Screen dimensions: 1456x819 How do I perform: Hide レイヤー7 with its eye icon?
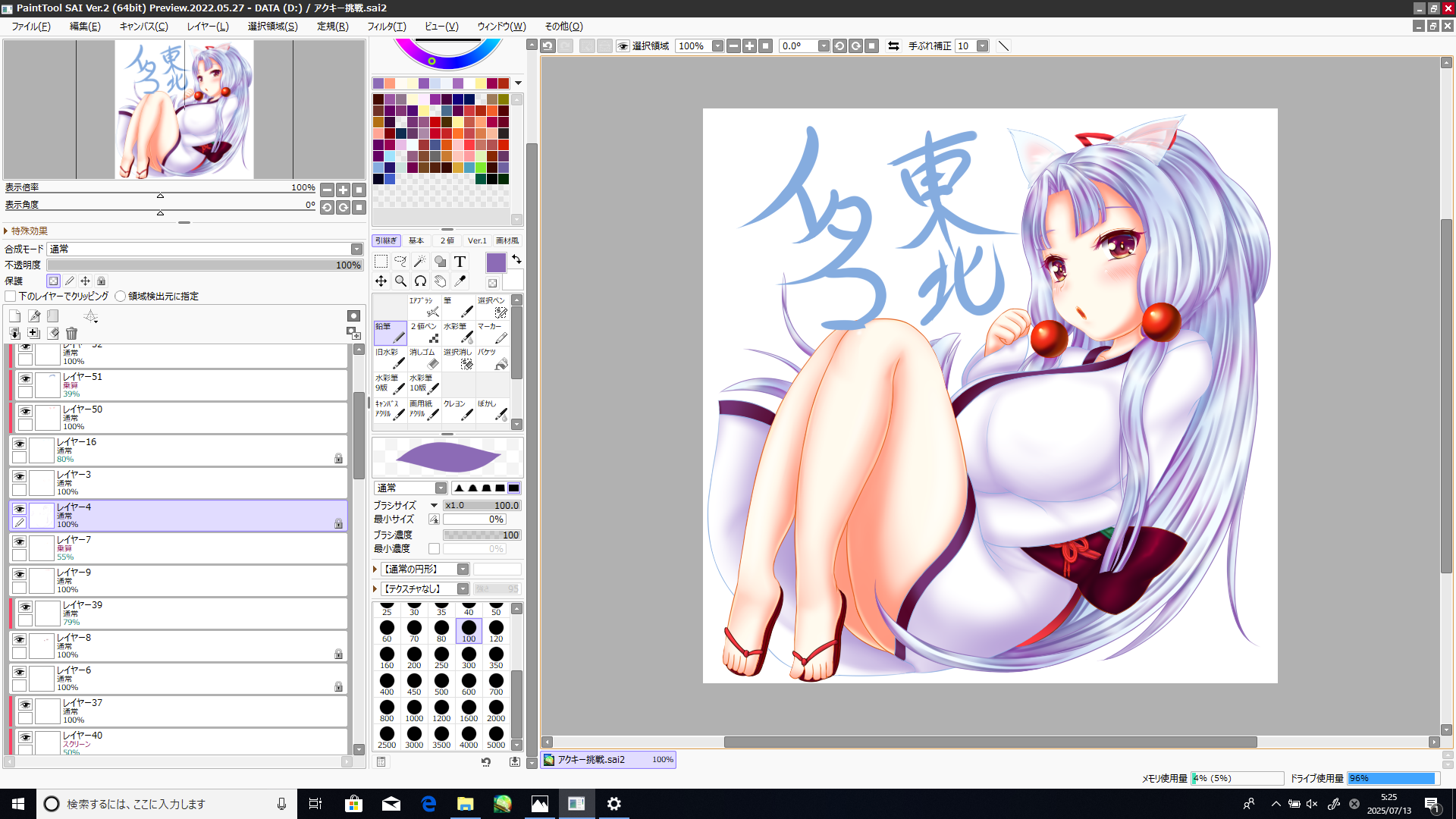coord(20,542)
